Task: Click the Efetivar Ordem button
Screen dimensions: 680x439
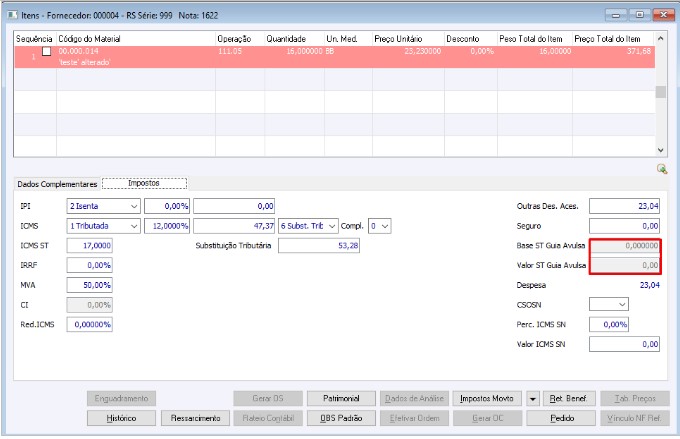Action: 414,418
